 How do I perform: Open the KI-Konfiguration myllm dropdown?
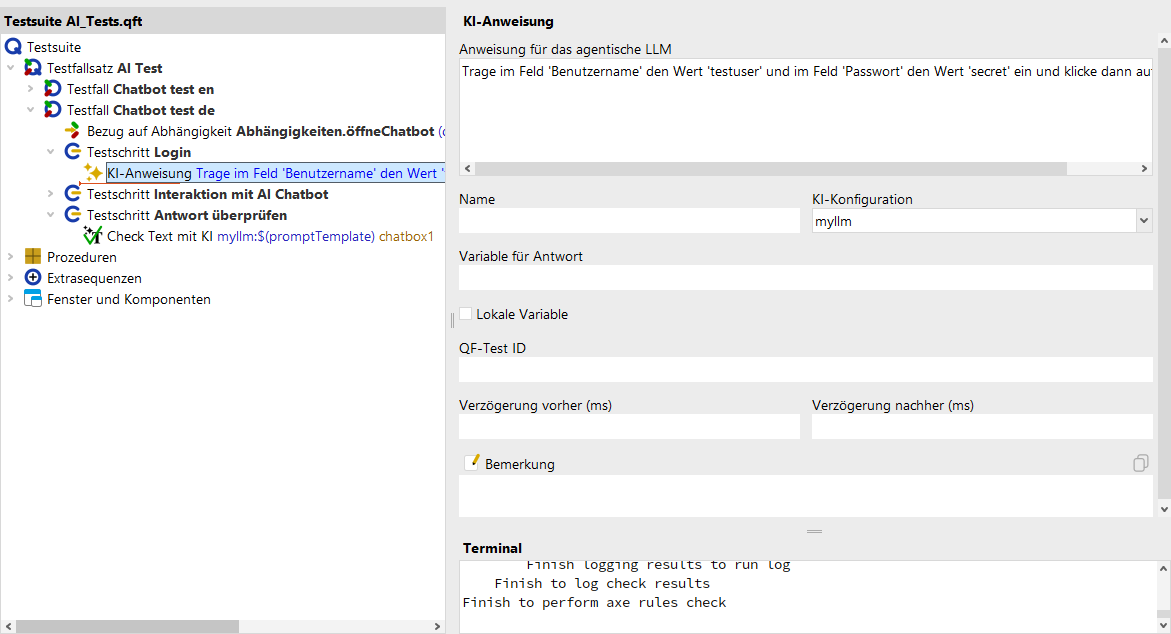pos(1143,220)
